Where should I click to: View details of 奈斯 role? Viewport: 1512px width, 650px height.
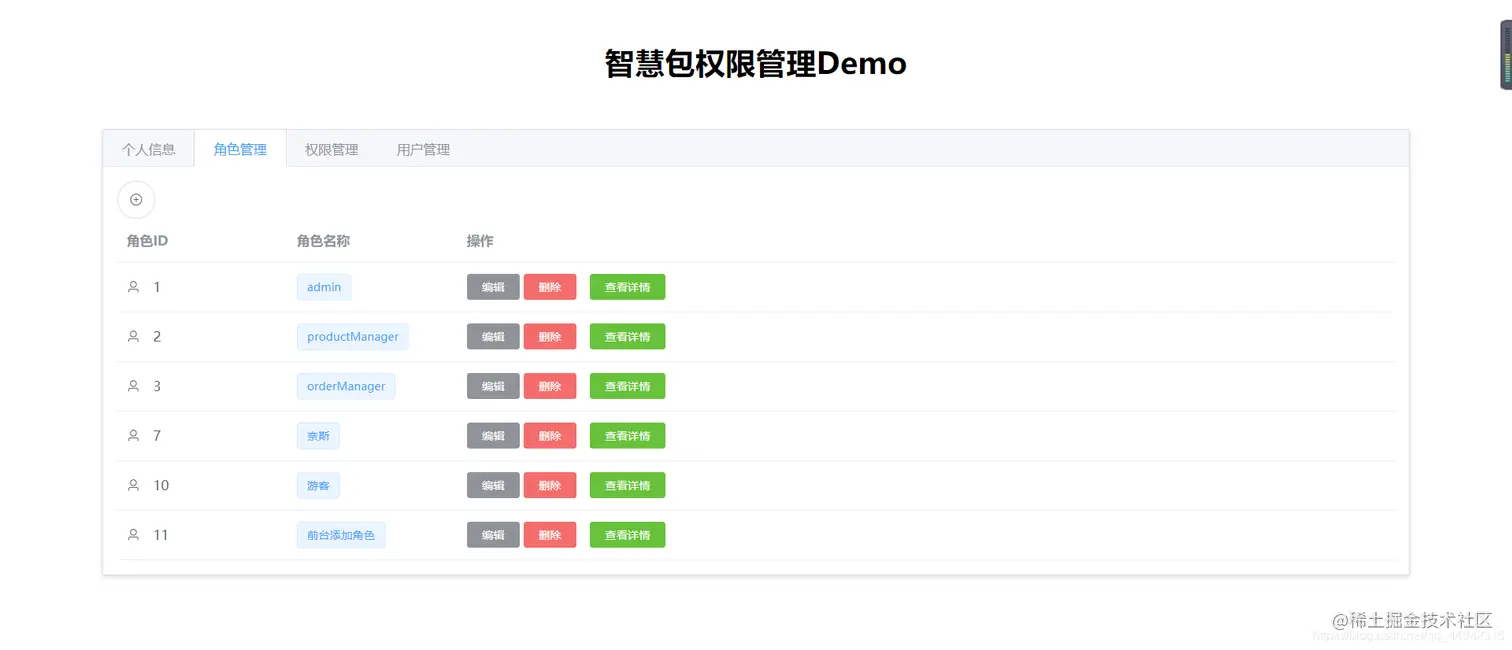627,436
